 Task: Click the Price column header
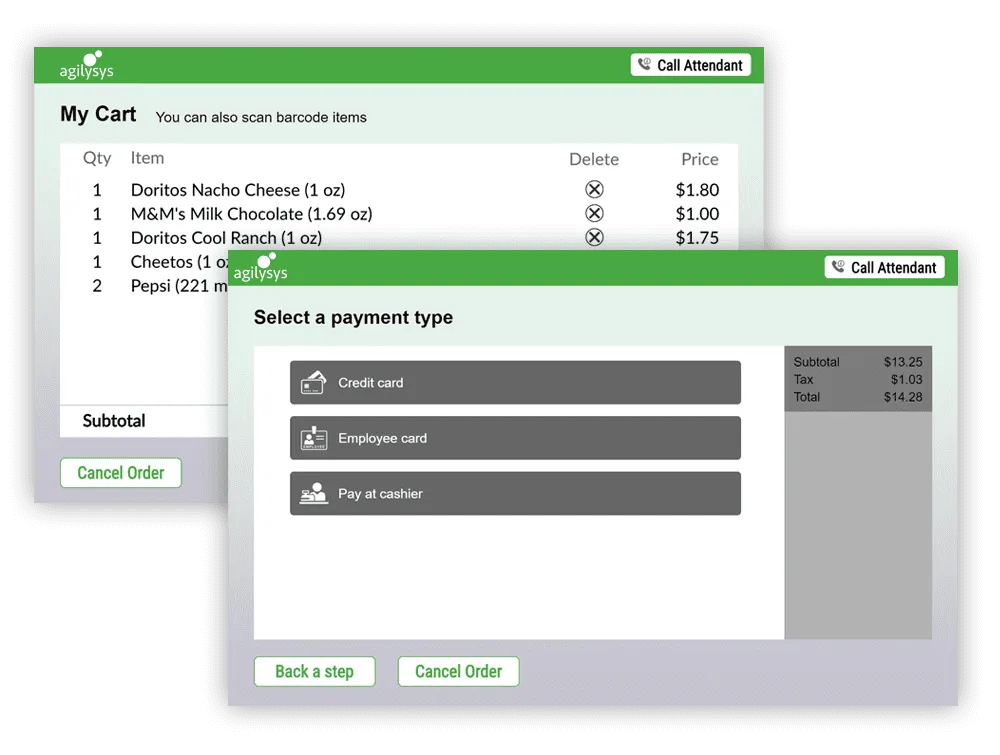pyautogui.click(x=699, y=159)
